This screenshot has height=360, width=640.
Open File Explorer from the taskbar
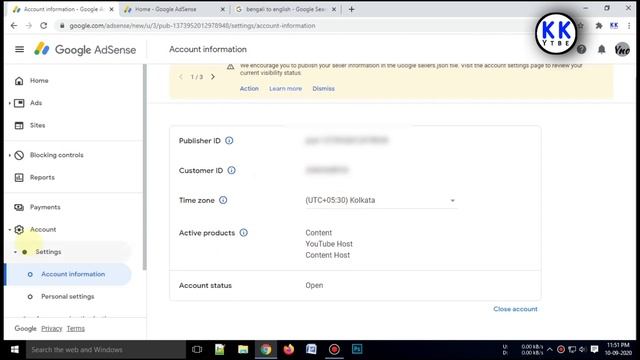coord(243,350)
